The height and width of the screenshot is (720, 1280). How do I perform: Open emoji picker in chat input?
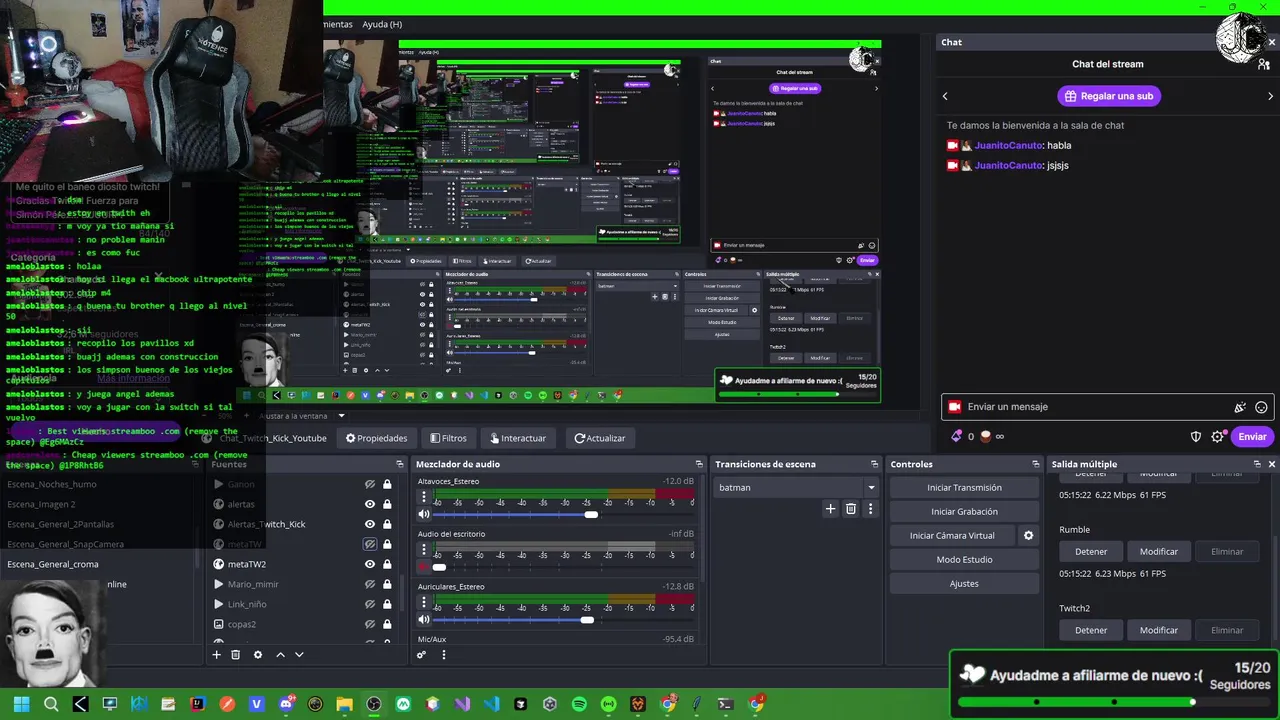pyautogui.click(x=1261, y=407)
